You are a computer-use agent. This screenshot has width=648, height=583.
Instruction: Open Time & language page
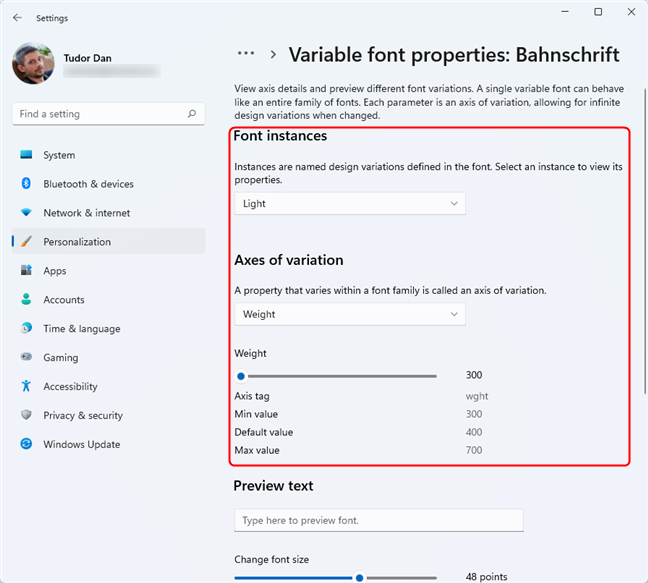click(x=108, y=328)
